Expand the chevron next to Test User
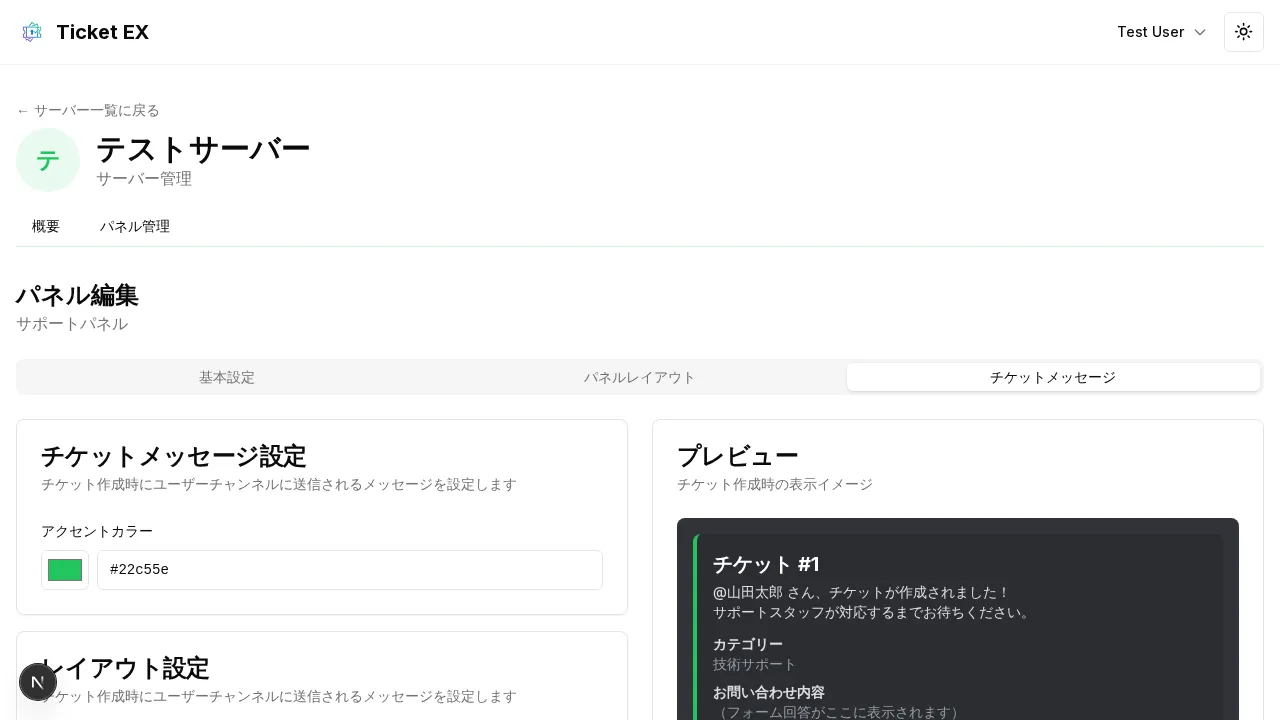 point(1200,32)
